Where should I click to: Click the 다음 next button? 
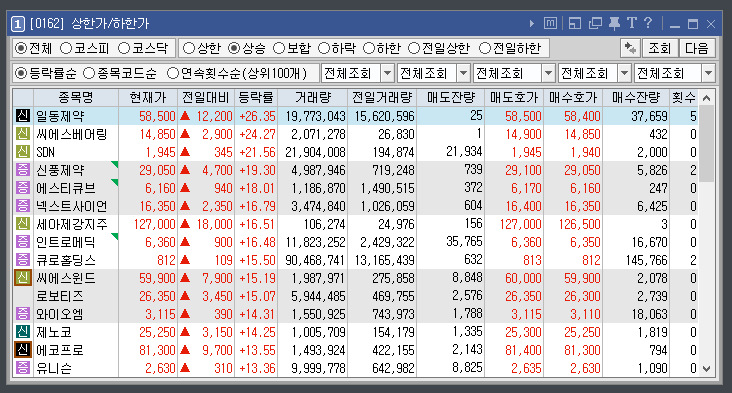pos(697,48)
